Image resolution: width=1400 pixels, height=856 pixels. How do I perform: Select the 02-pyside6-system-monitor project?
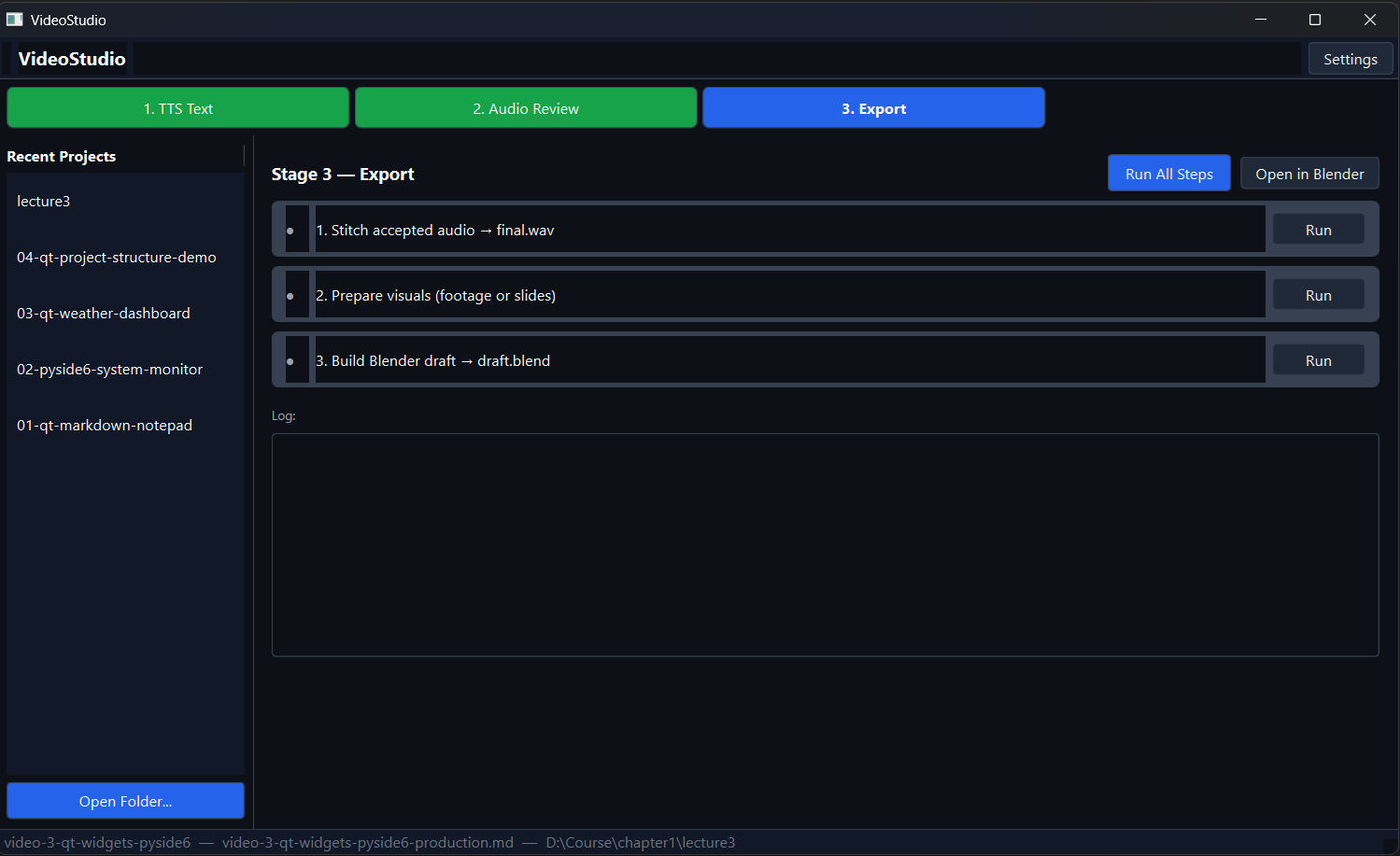pos(109,369)
